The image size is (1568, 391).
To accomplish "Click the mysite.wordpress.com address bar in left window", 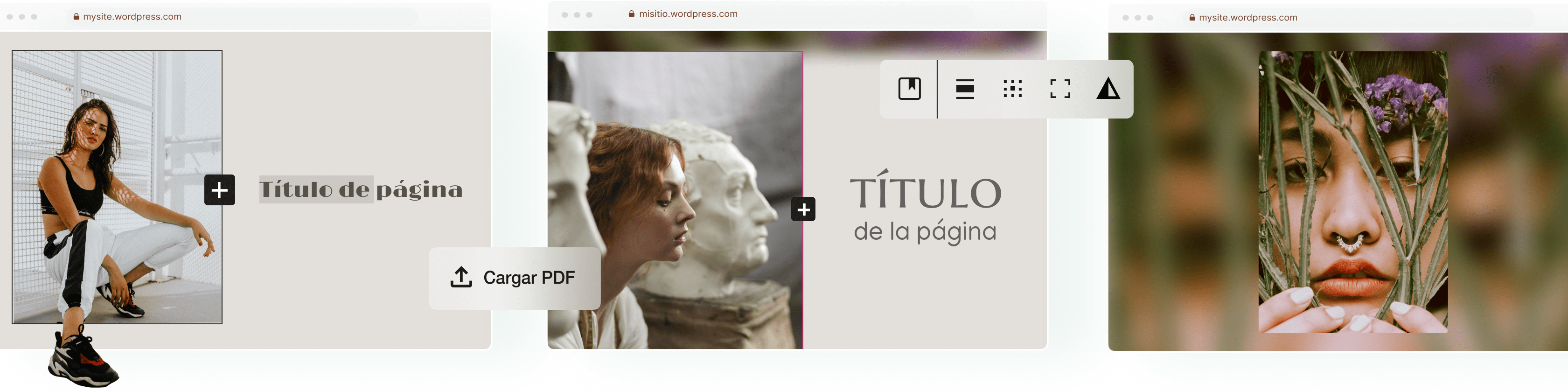I will tap(242, 16).
